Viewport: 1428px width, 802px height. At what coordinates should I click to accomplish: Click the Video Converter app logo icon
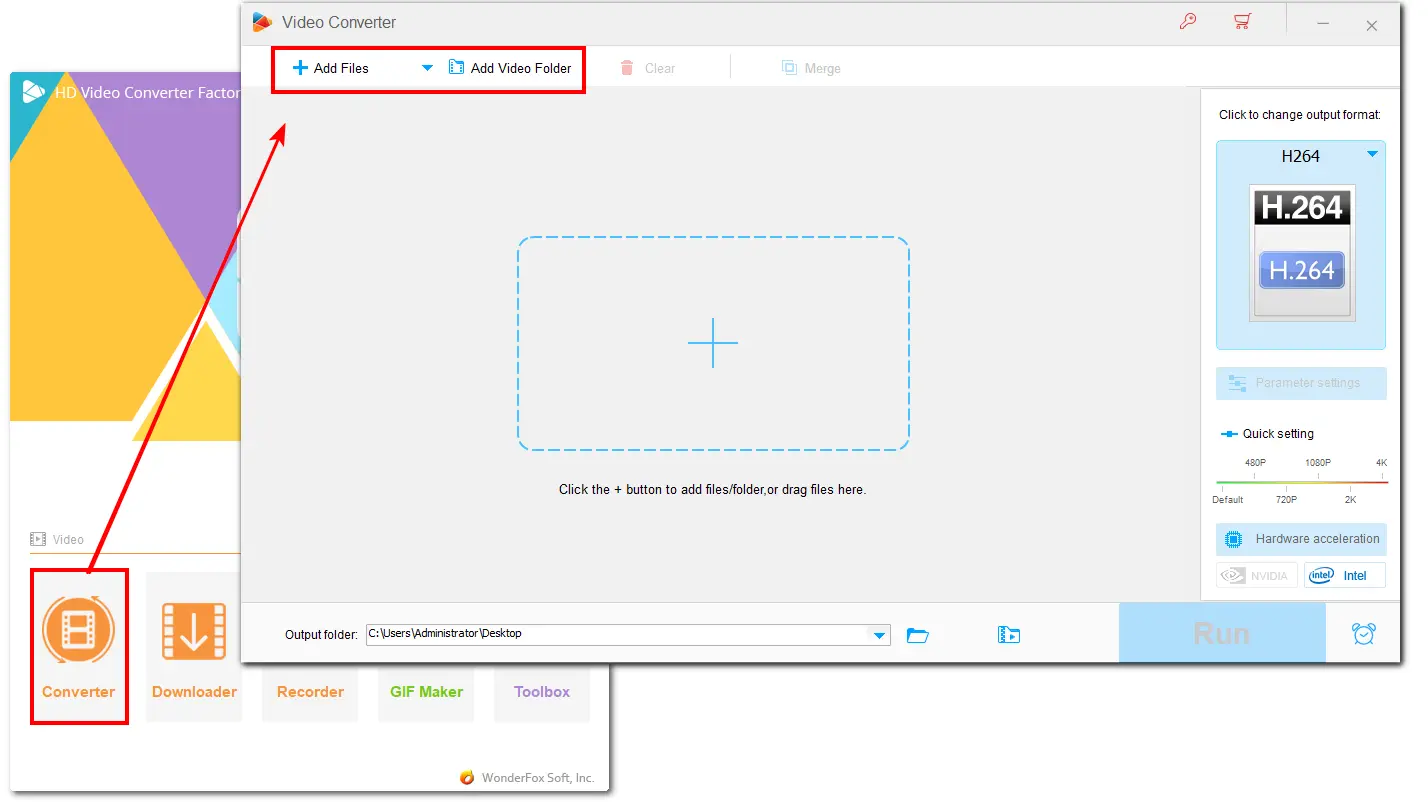262,22
